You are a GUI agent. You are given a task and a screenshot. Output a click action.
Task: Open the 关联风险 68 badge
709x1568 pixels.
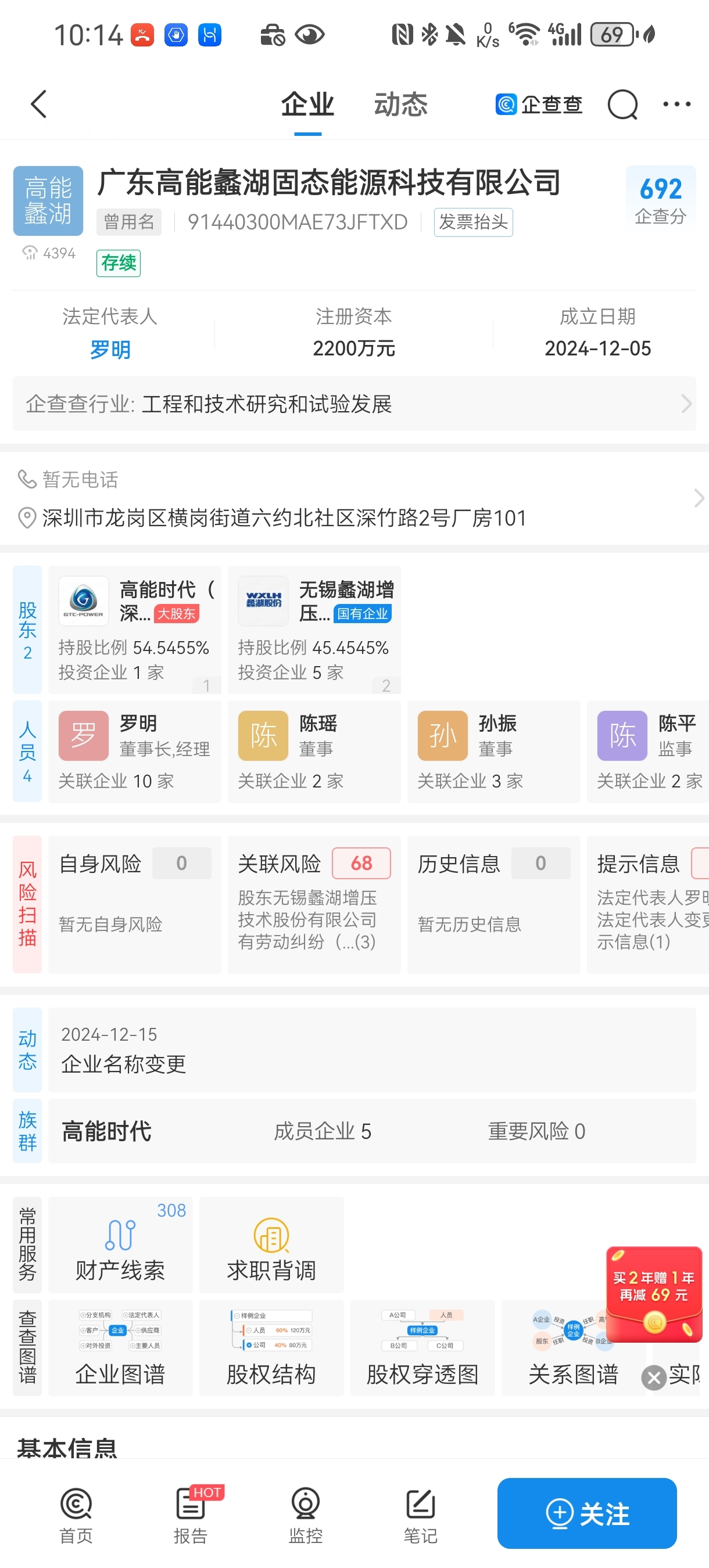pyautogui.click(x=361, y=862)
